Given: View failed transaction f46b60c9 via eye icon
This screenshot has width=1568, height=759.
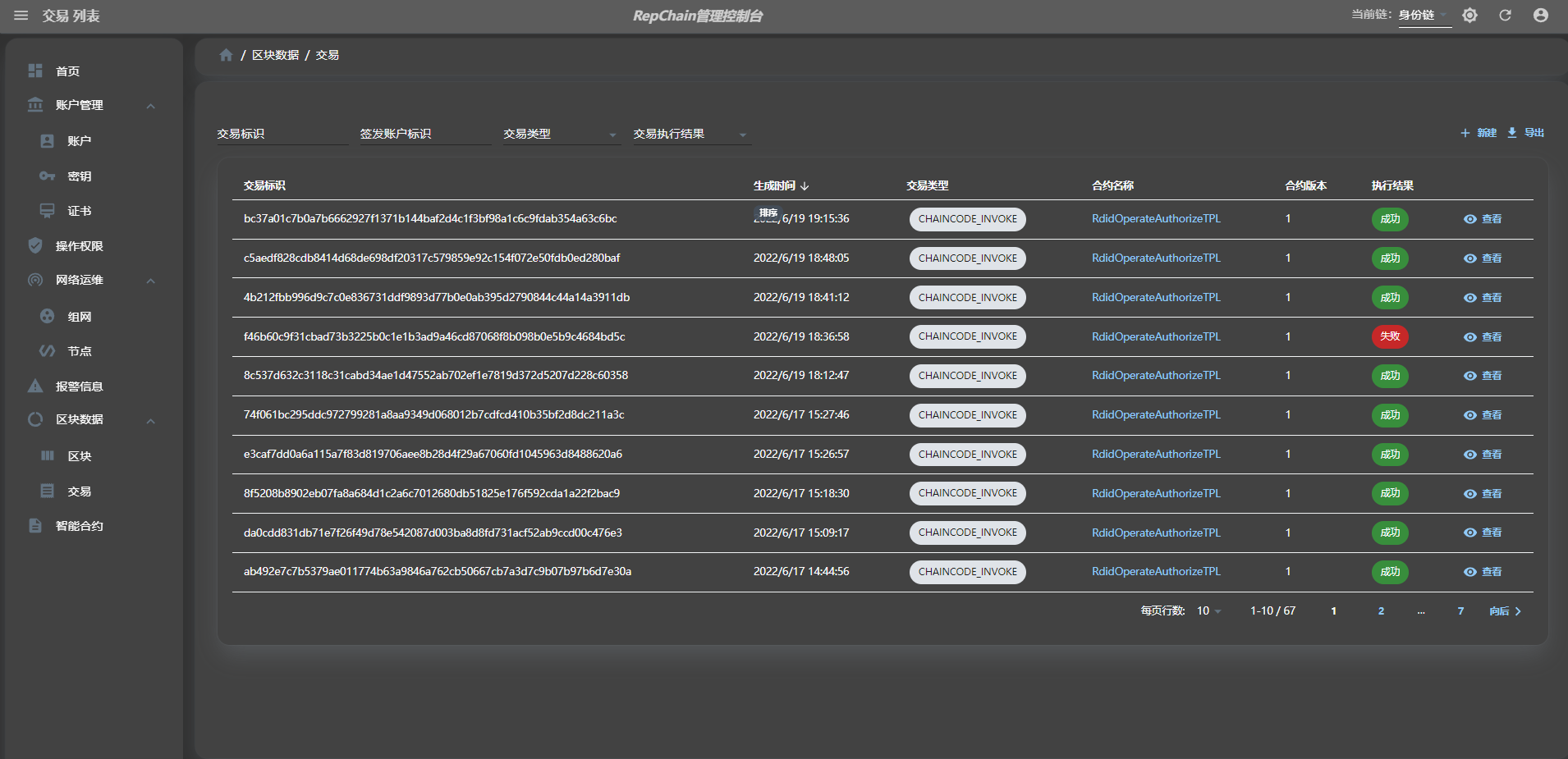Looking at the screenshot, I should pos(1469,337).
